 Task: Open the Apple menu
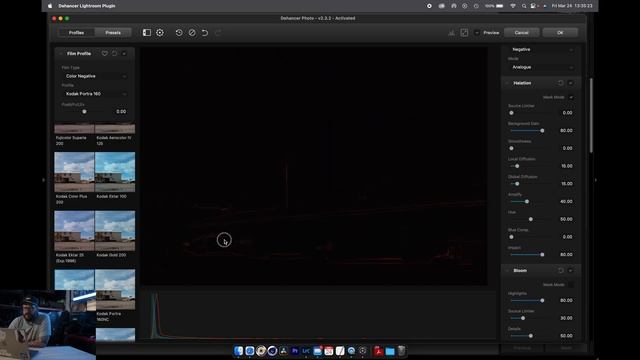[x=50, y=6]
